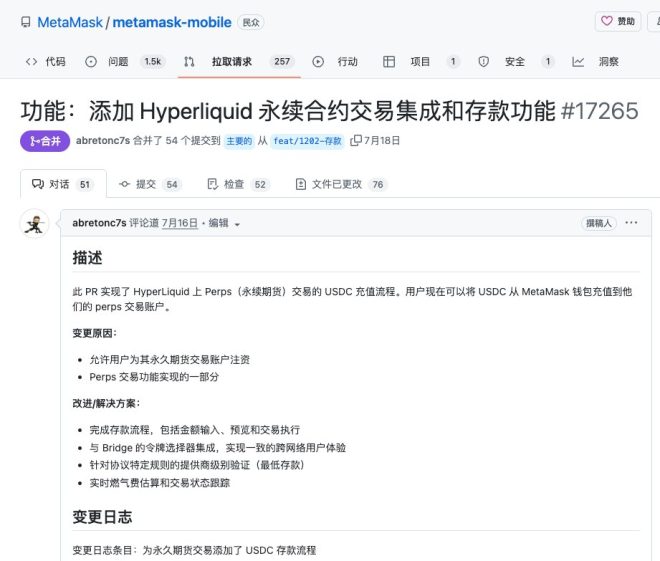660x561 pixels.
Task: Click the heart icon on 赞助 button
Action: coord(607,21)
